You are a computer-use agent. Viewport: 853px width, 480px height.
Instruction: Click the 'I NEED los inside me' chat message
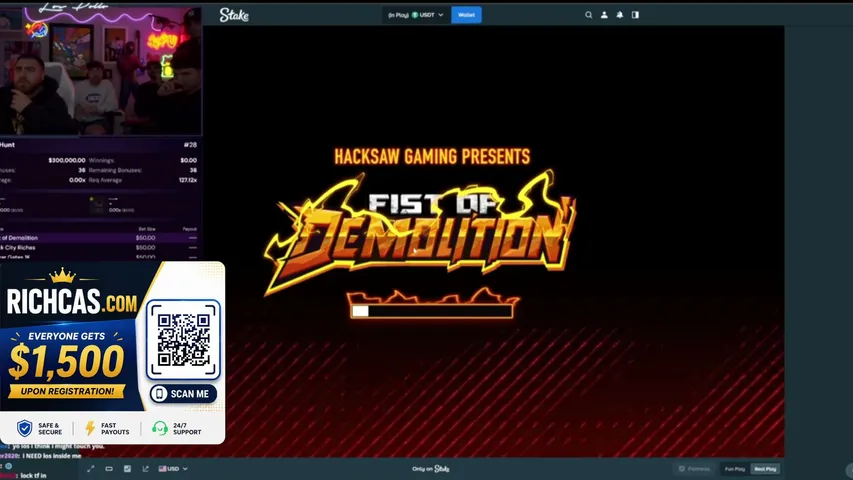[52, 456]
